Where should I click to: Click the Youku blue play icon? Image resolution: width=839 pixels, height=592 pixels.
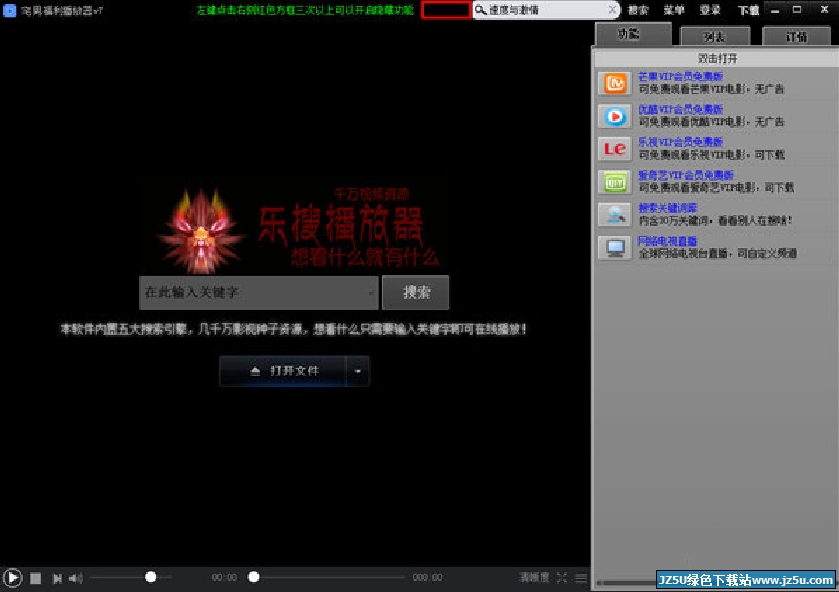[614, 116]
